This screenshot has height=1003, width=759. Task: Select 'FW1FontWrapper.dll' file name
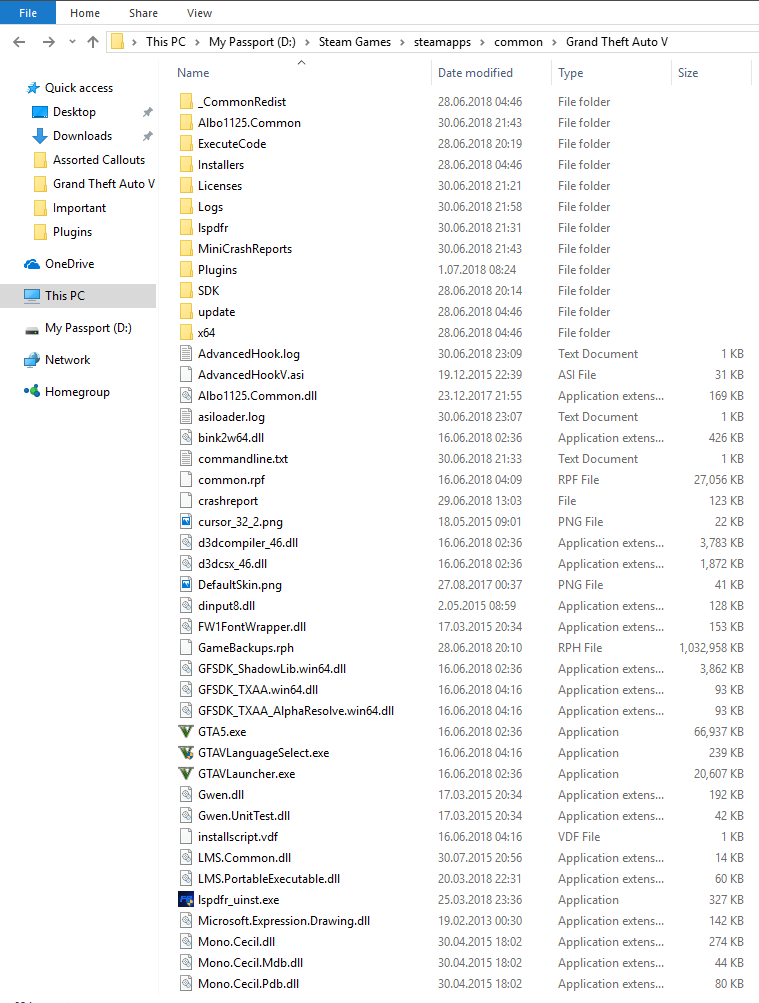click(252, 627)
